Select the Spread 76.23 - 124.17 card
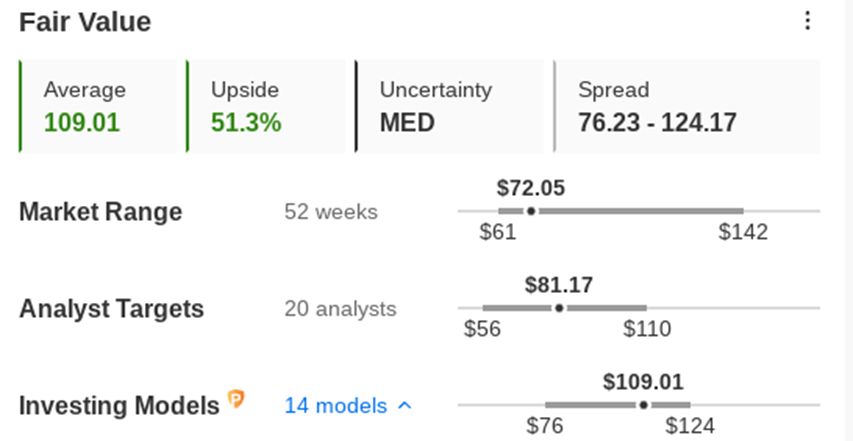The width and height of the screenshot is (853, 441). (x=687, y=106)
